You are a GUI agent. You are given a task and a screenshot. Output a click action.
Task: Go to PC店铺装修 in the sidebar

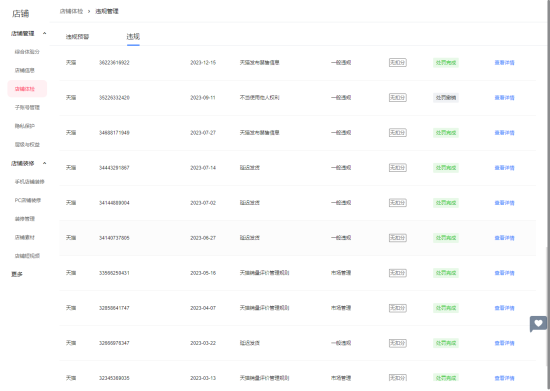pos(28,200)
